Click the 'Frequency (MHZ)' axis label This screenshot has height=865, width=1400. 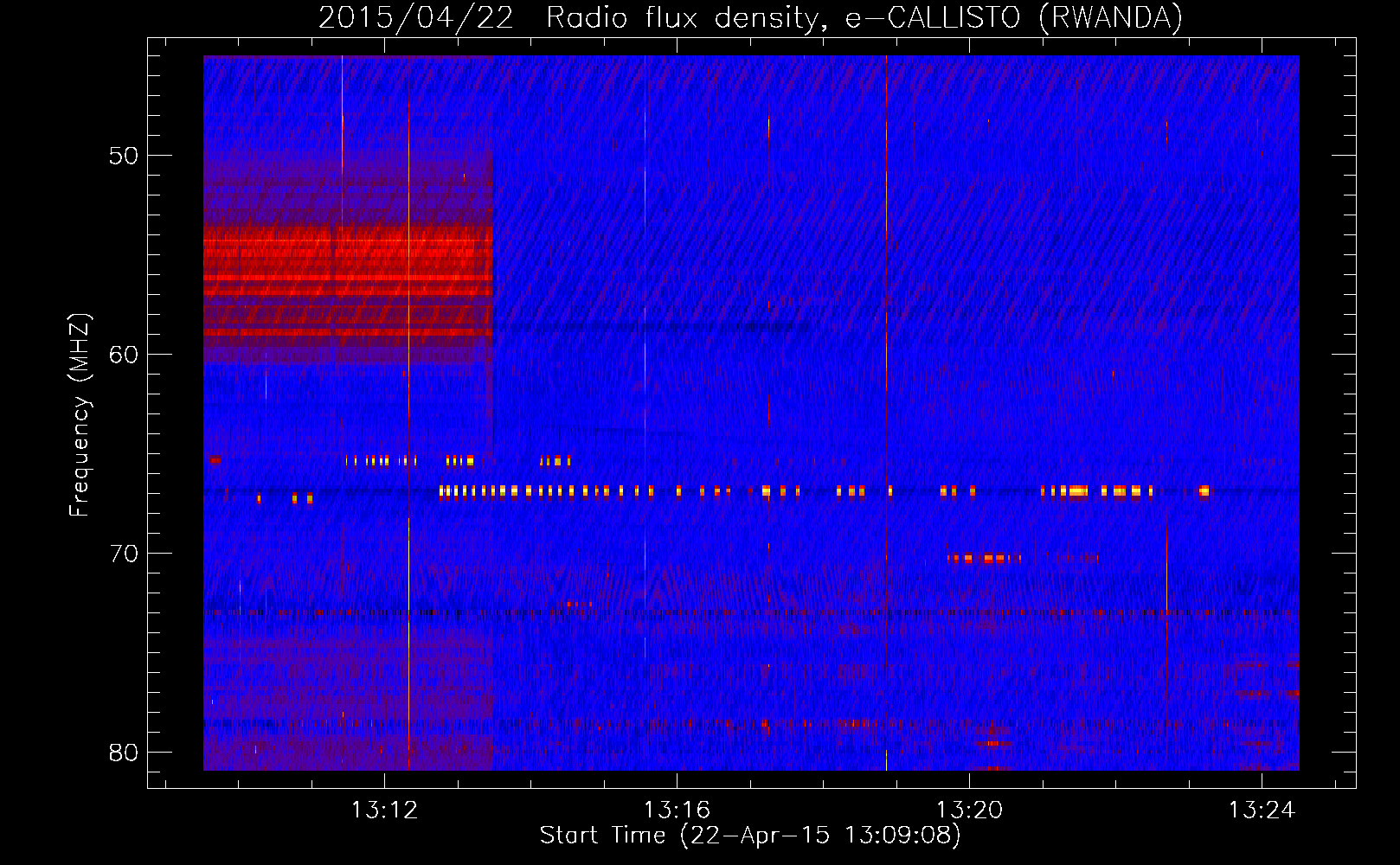pos(80,415)
